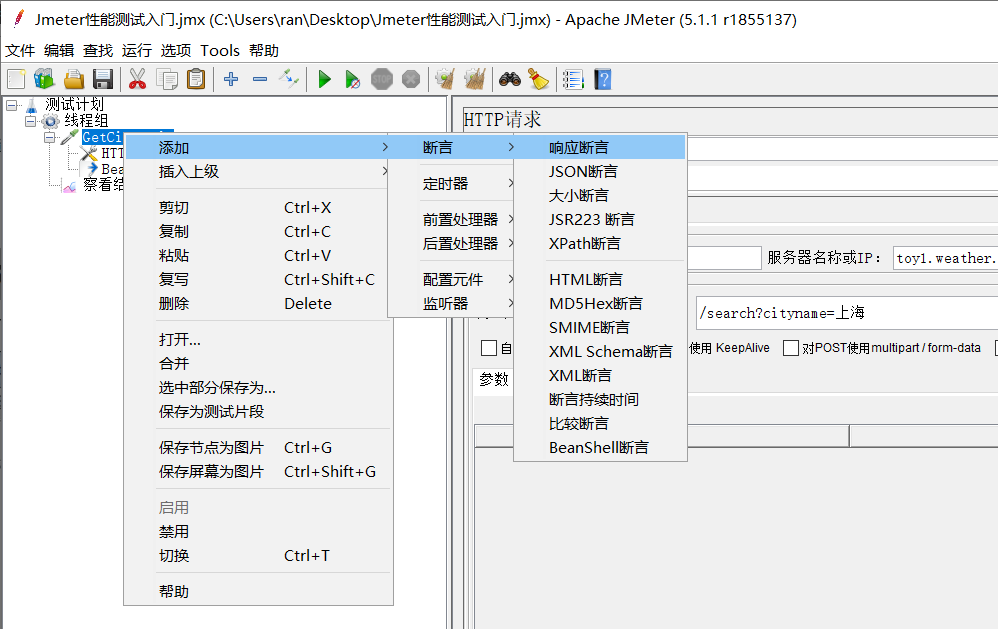
Task: Click 禁用 in context menu
Action: 258,531
